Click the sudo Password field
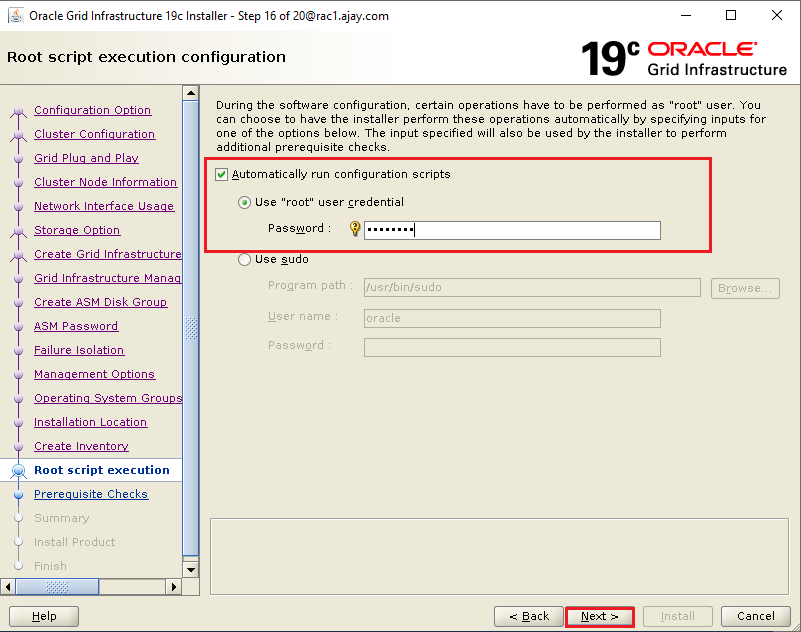801x632 pixels. 512,347
